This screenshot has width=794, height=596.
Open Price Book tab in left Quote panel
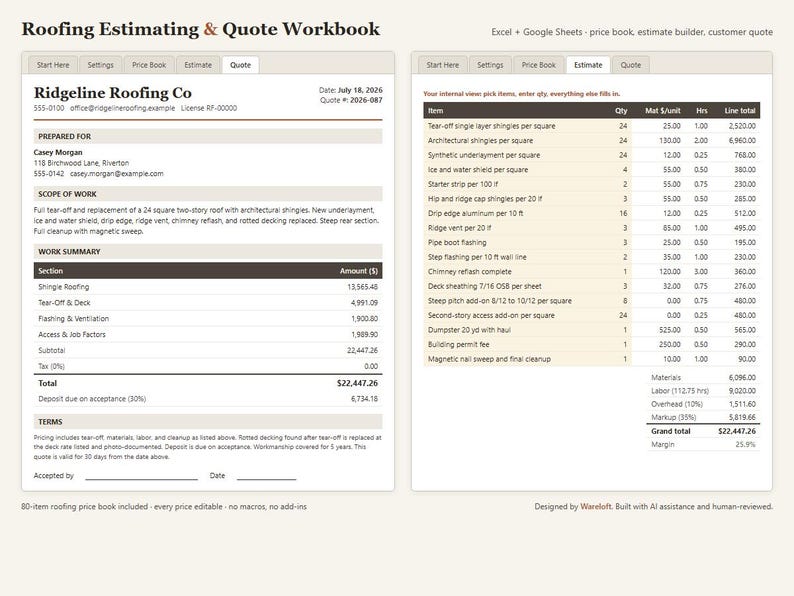[x=149, y=65]
